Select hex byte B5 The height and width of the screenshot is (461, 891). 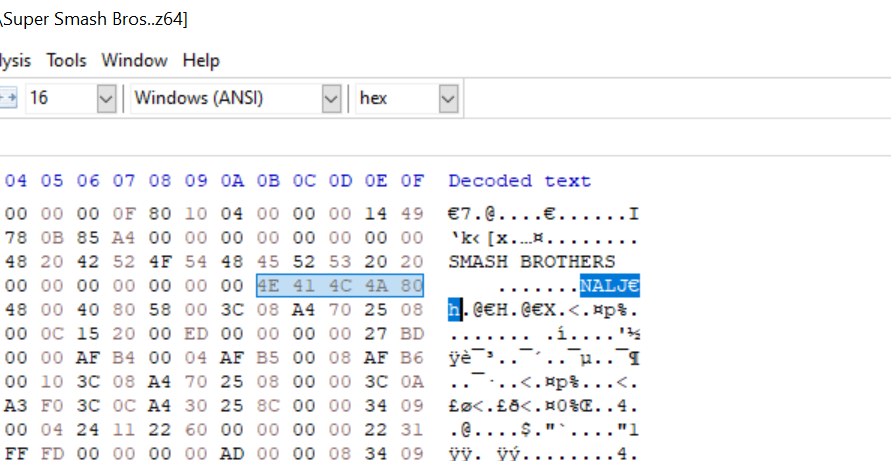(268, 358)
